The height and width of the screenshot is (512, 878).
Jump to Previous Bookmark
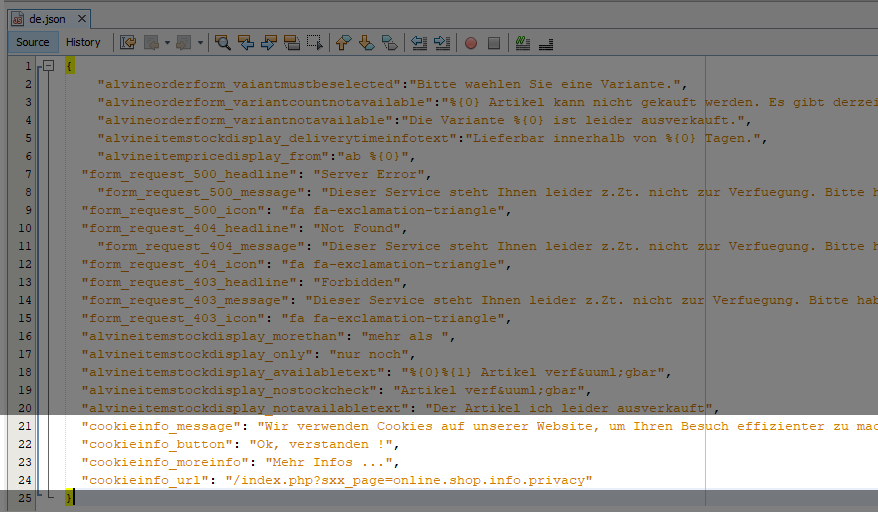[343, 43]
